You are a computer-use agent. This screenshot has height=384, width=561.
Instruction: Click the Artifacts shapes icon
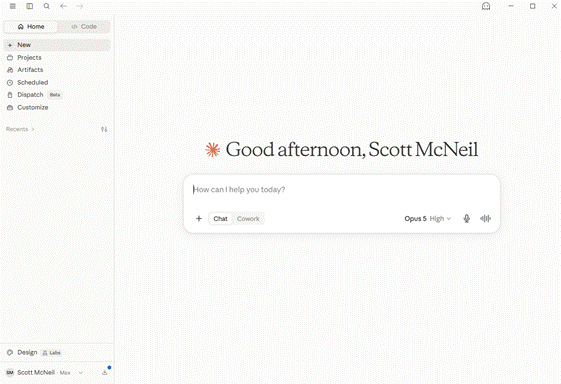(10, 70)
